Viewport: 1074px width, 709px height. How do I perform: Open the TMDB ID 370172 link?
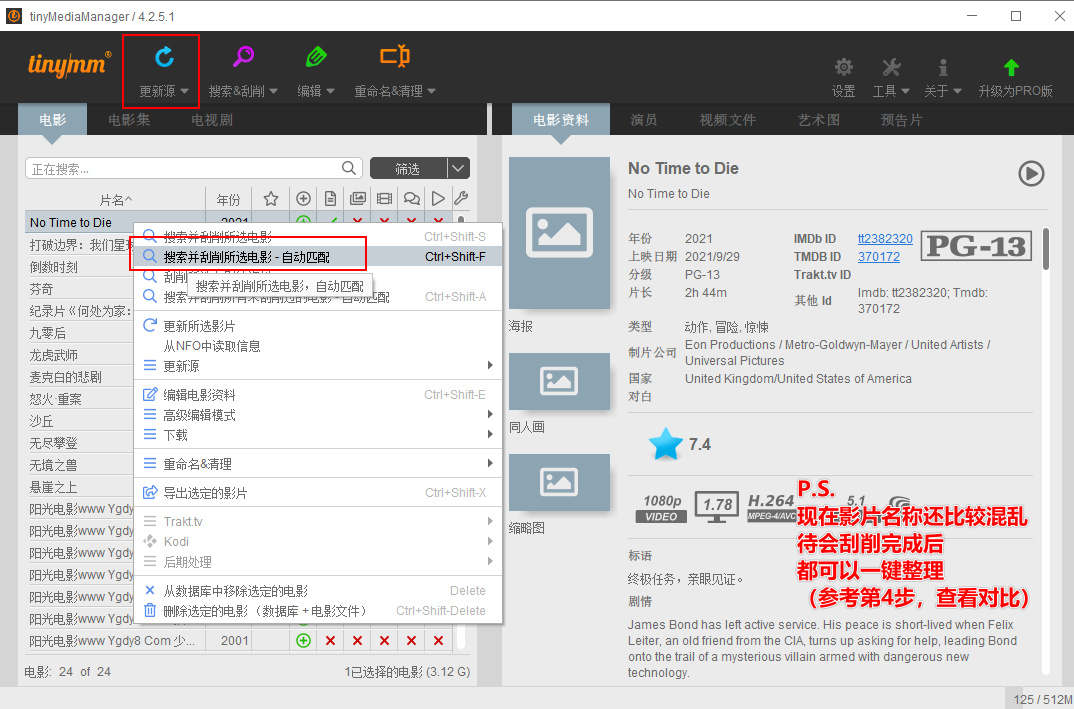coord(878,257)
